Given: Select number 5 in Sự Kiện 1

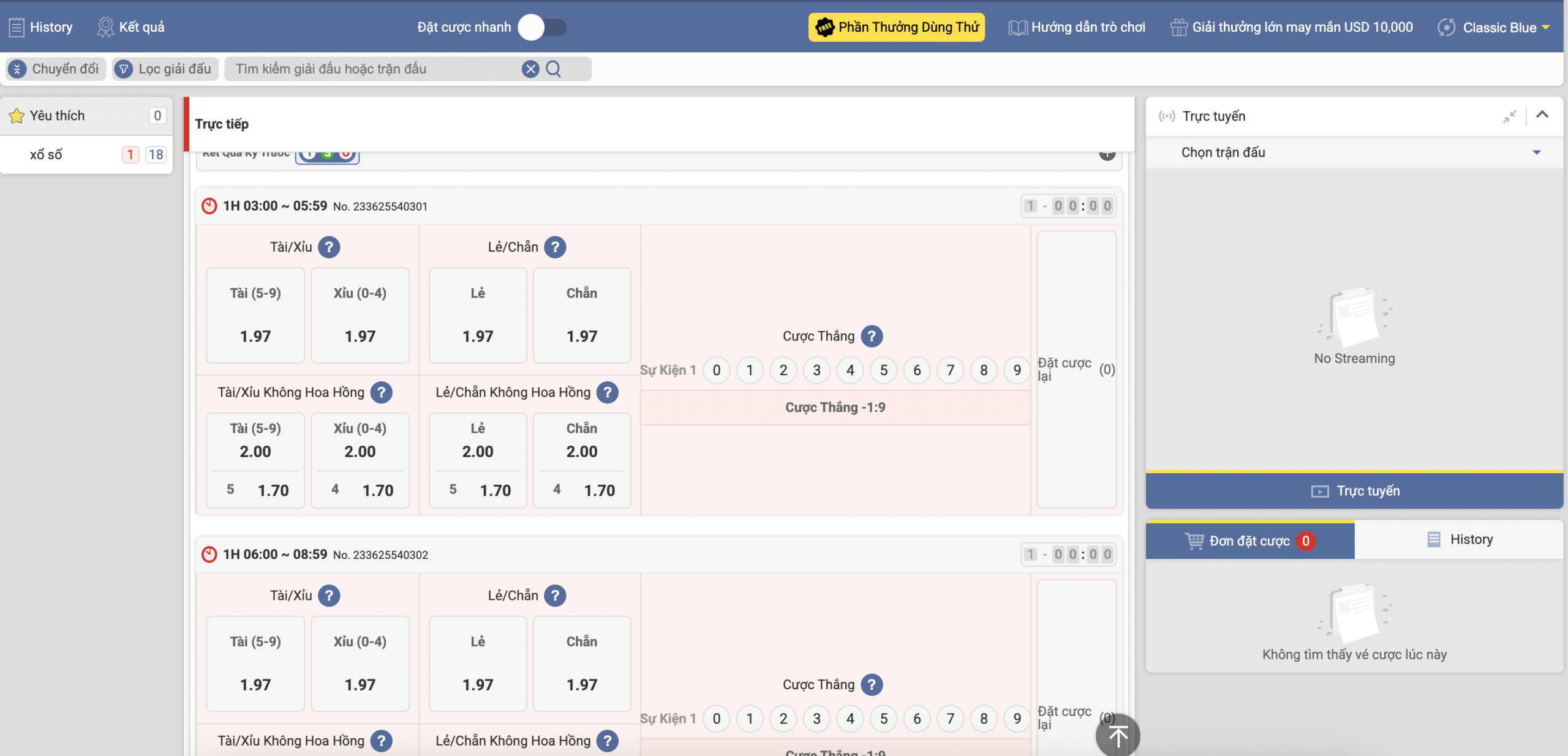Looking at the screenshot, I should (x=883, y=370).
